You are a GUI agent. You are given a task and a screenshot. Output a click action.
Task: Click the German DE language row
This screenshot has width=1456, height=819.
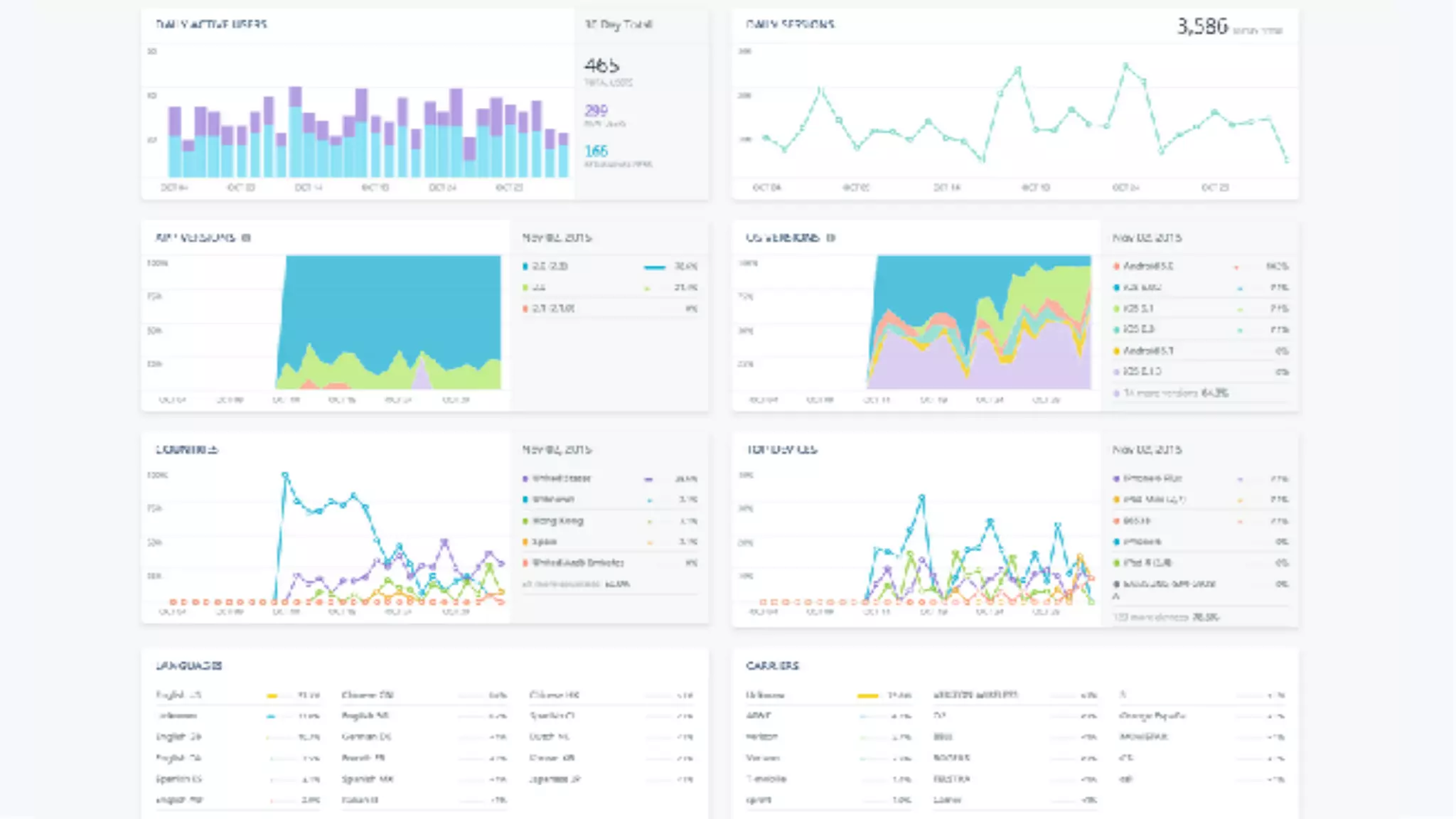(366, 737)
